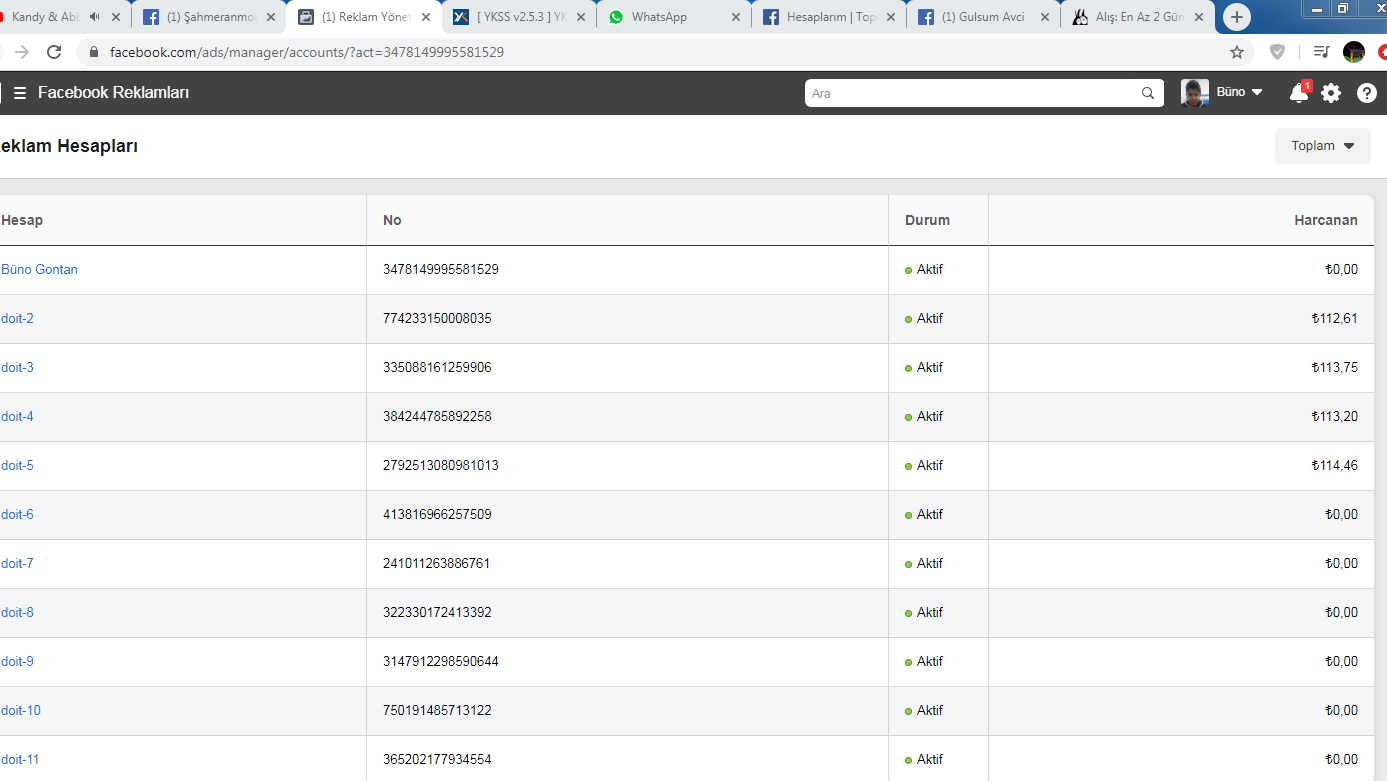Open a new browser tab
Viewport: 1387px width, 781px height.
pos(1237,17)
